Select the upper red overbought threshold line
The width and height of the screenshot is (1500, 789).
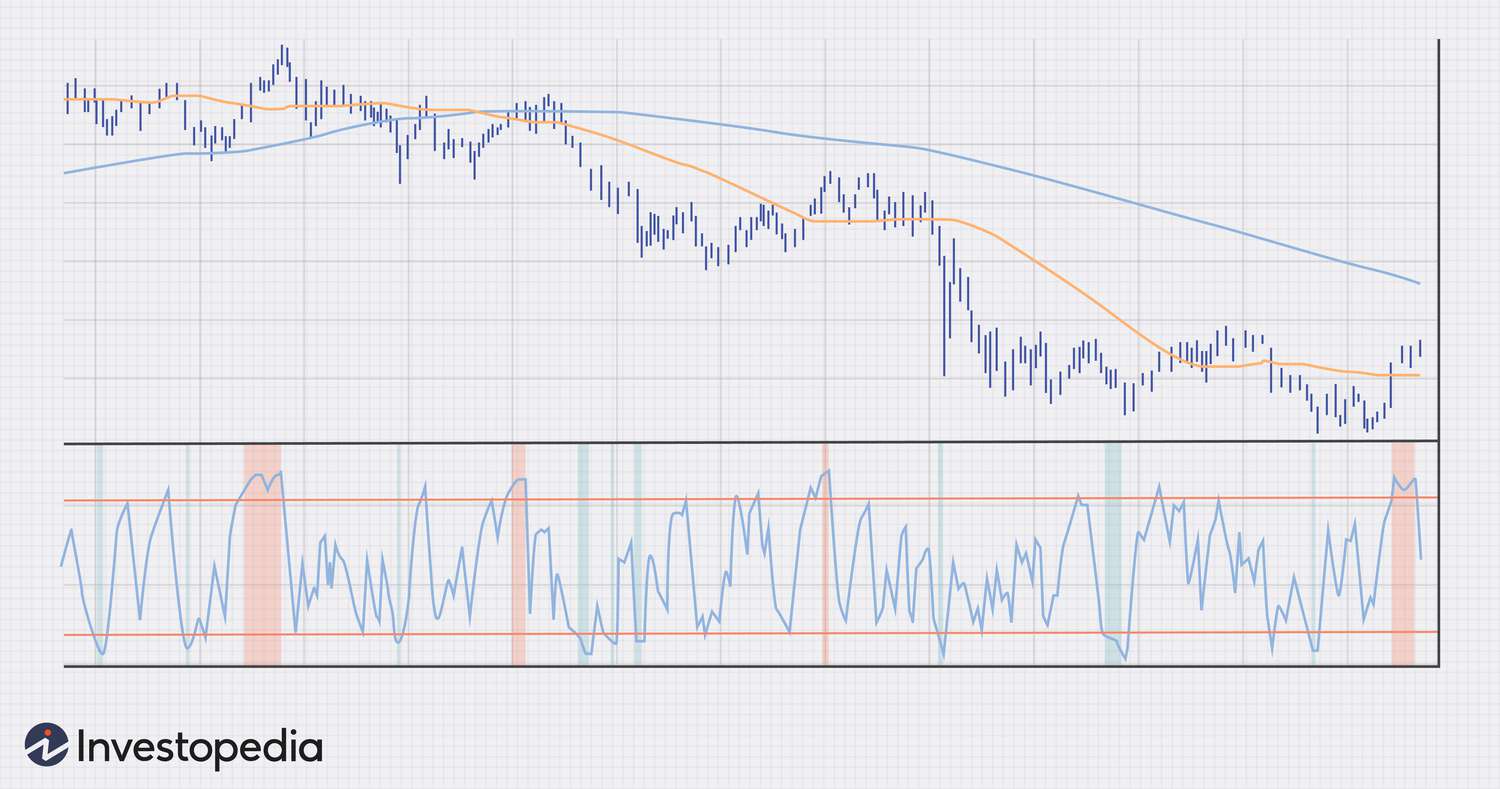750,498
